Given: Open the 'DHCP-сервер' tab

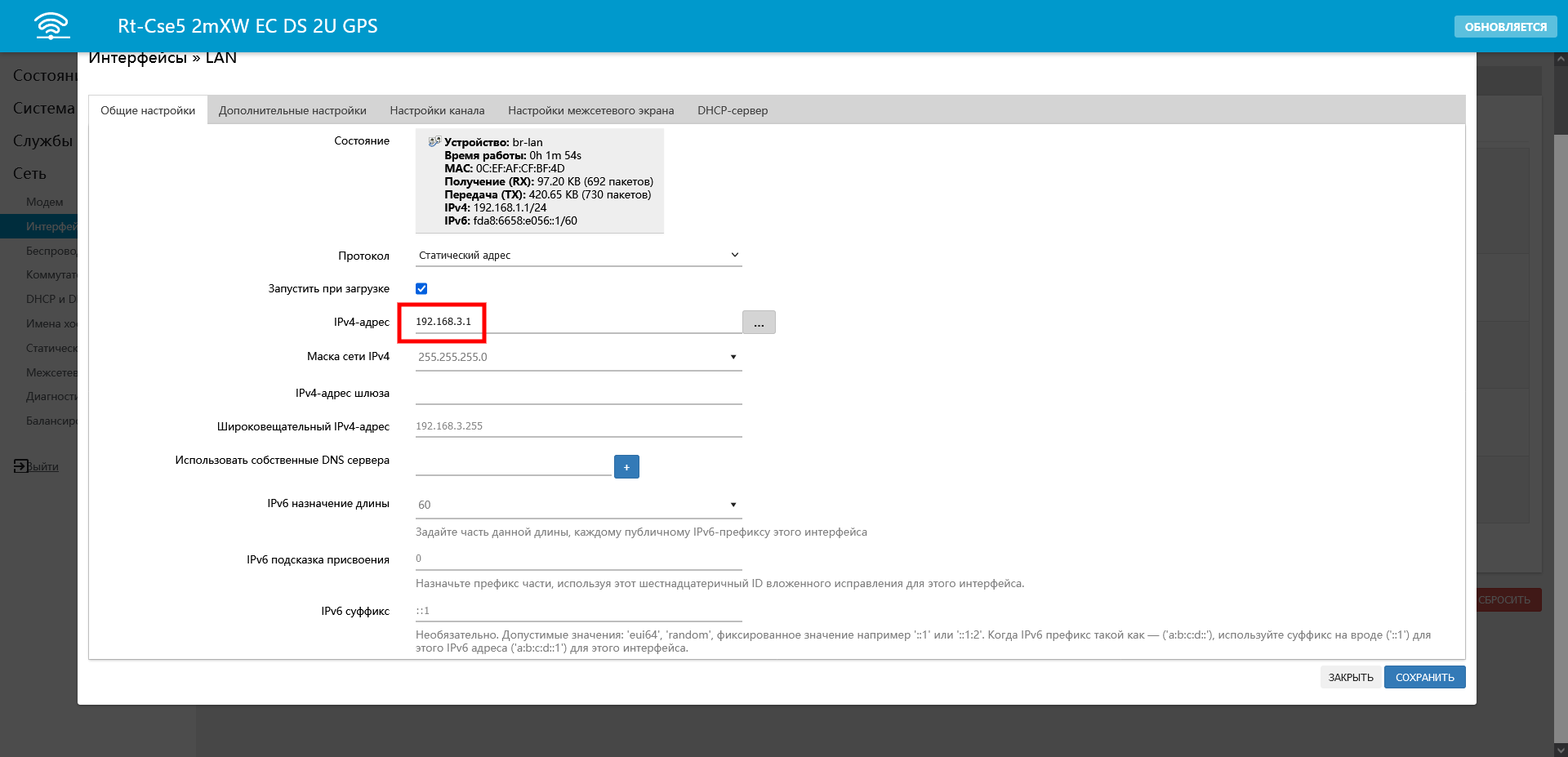Looking at the screenshot, I should pos(733,110).
